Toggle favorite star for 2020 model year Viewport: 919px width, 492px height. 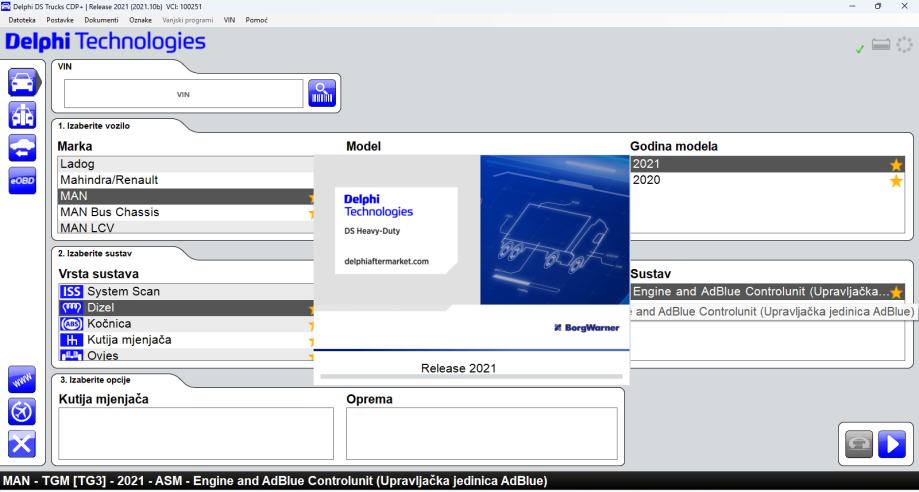pos(896,180)
